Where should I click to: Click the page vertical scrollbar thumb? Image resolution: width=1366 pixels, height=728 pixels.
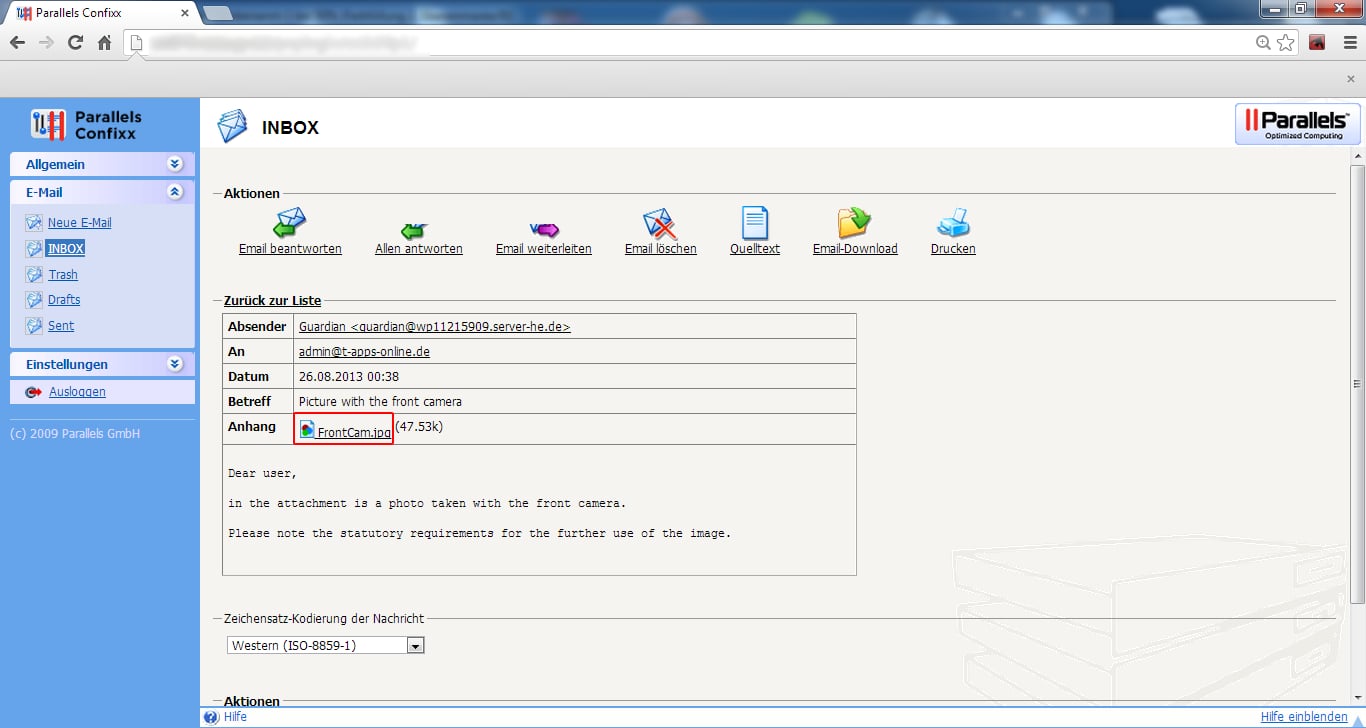coord(1357,383)
